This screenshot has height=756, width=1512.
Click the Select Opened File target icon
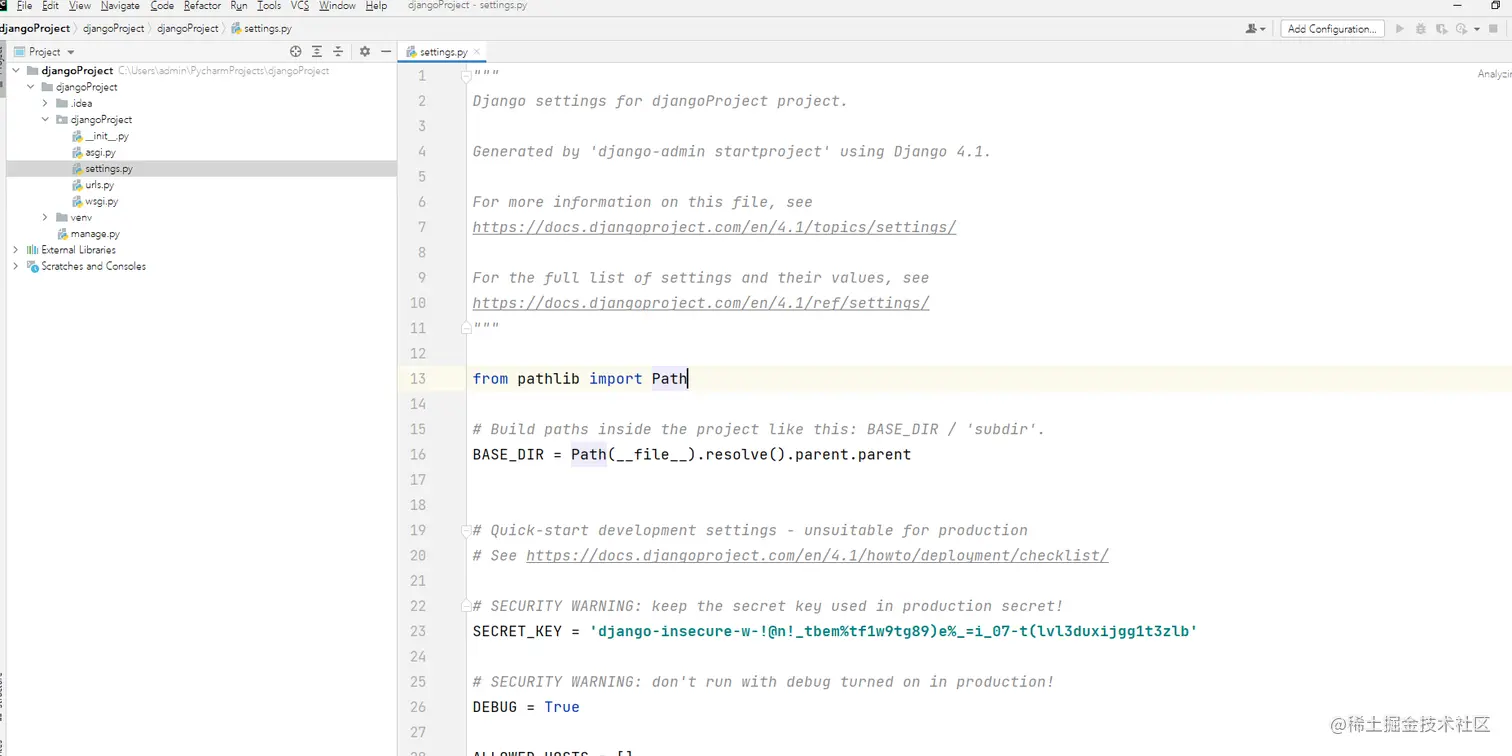pyautogui.click(x=295, y=51)
